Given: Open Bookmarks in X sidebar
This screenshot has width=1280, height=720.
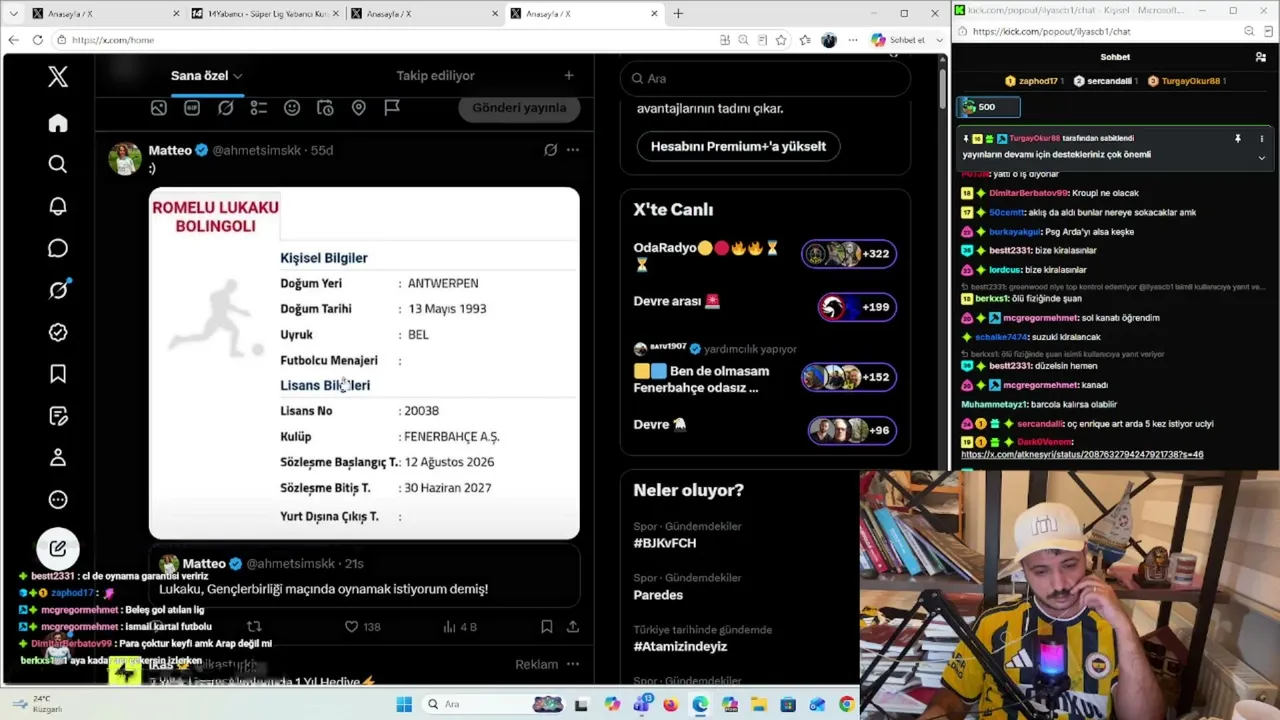Looking at the screenshot, I should point(58,374).
